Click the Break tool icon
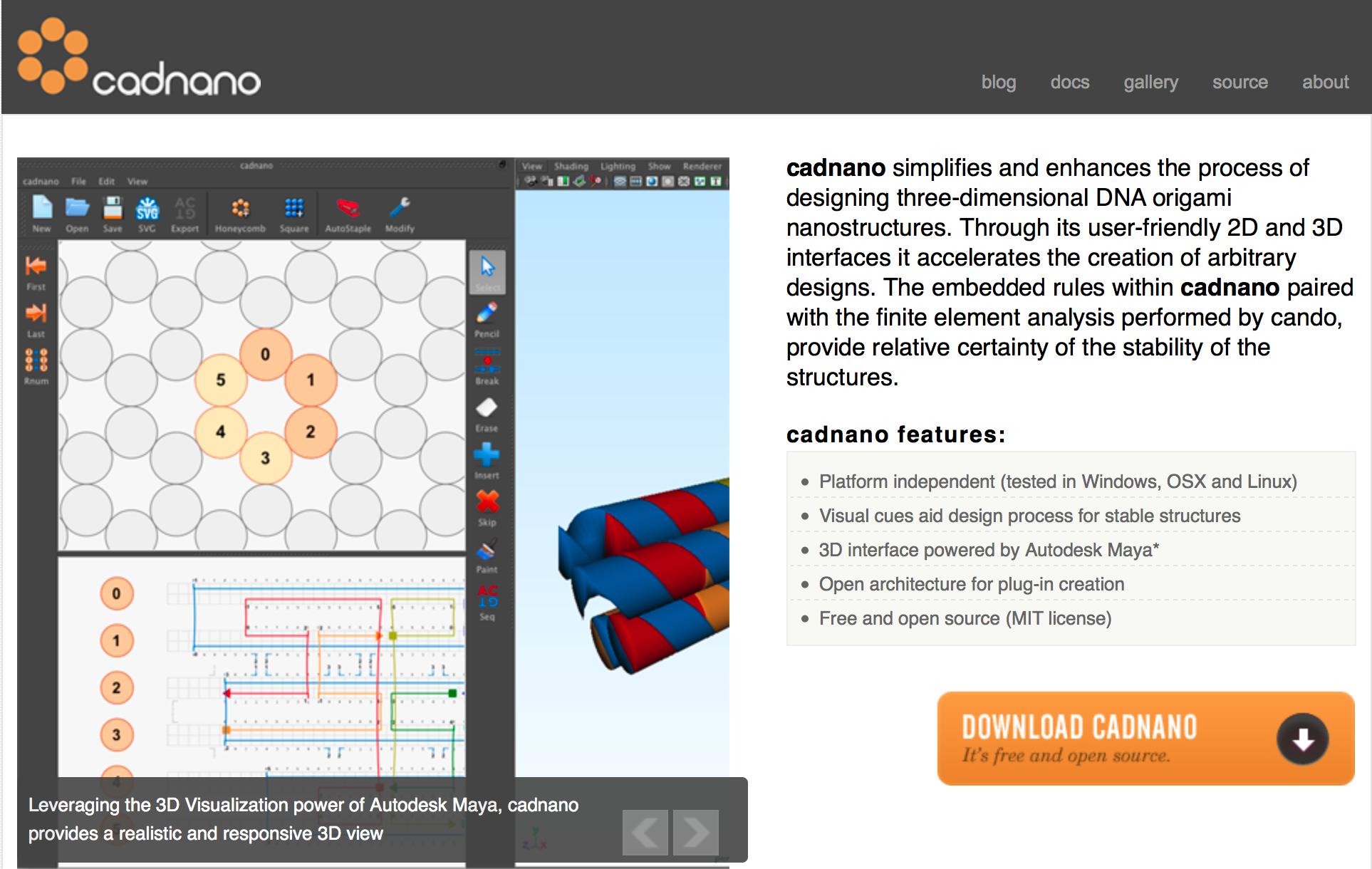Viewport: 1372px width, 869px height. pos(487,361)
